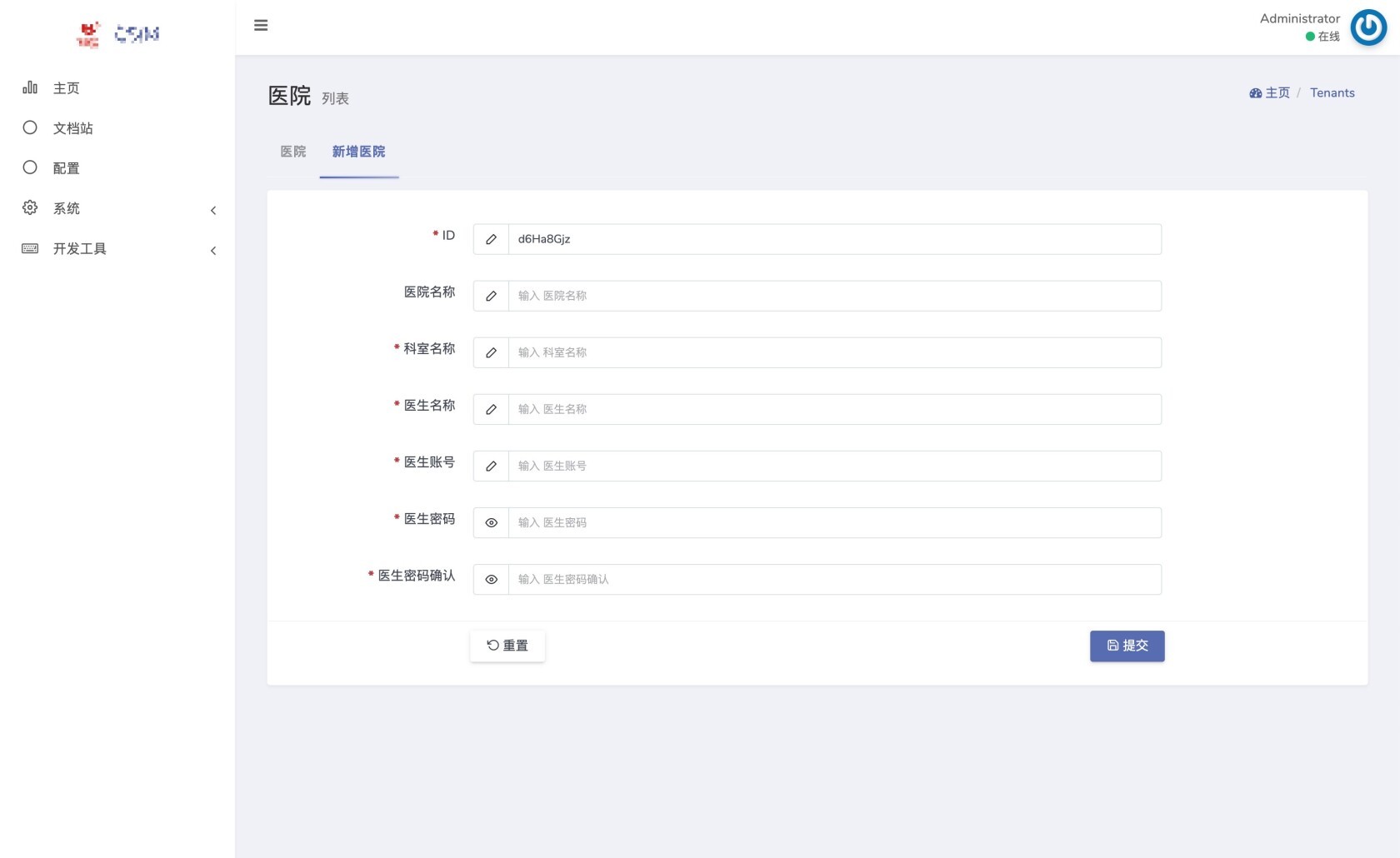Image resolution: width=1400 pixels, height=858 pixels.
Task: Open 配置 in the sidebar
Action: coord(67,168)
